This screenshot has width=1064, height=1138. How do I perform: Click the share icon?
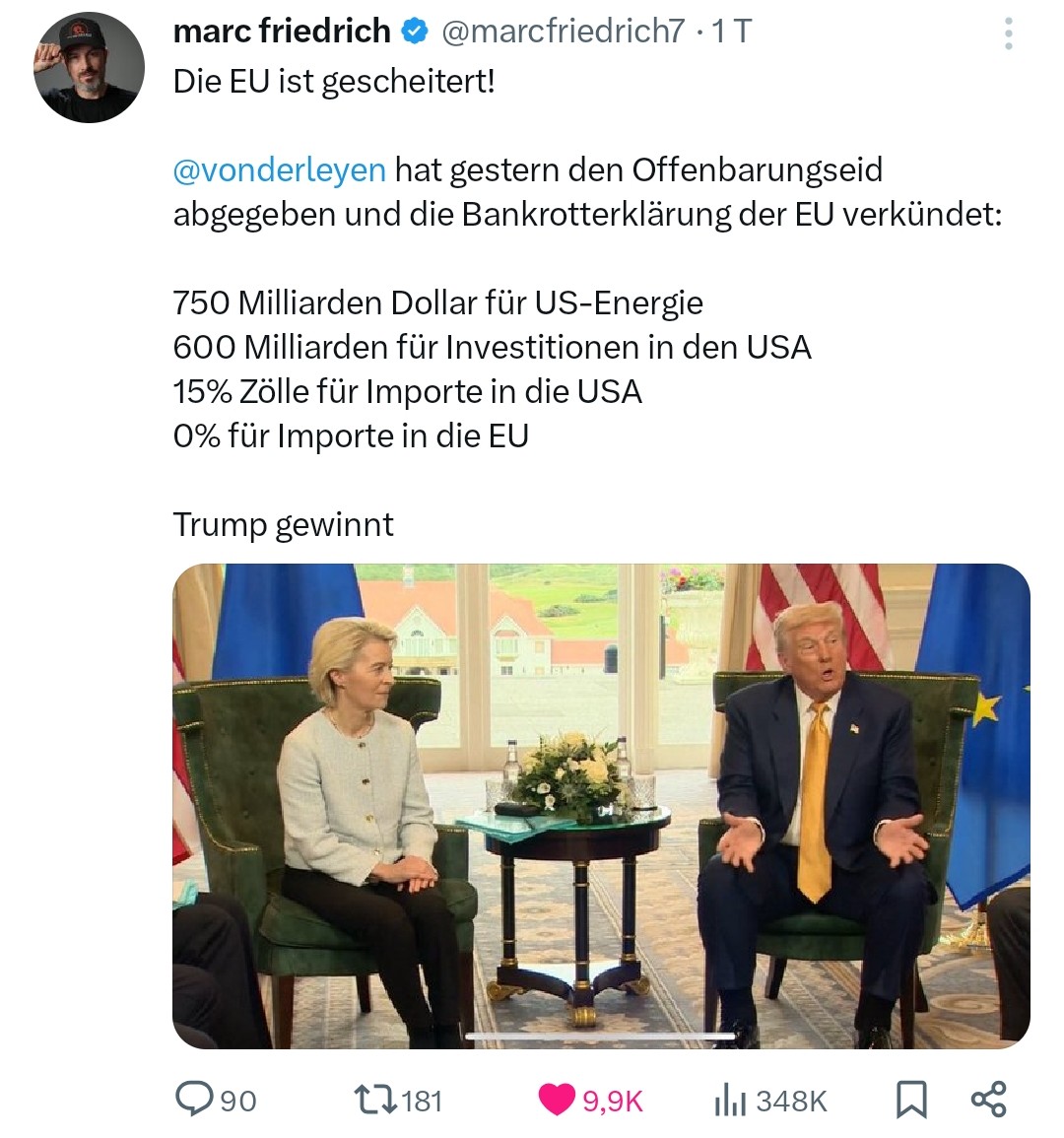(x=988, y=1099)
